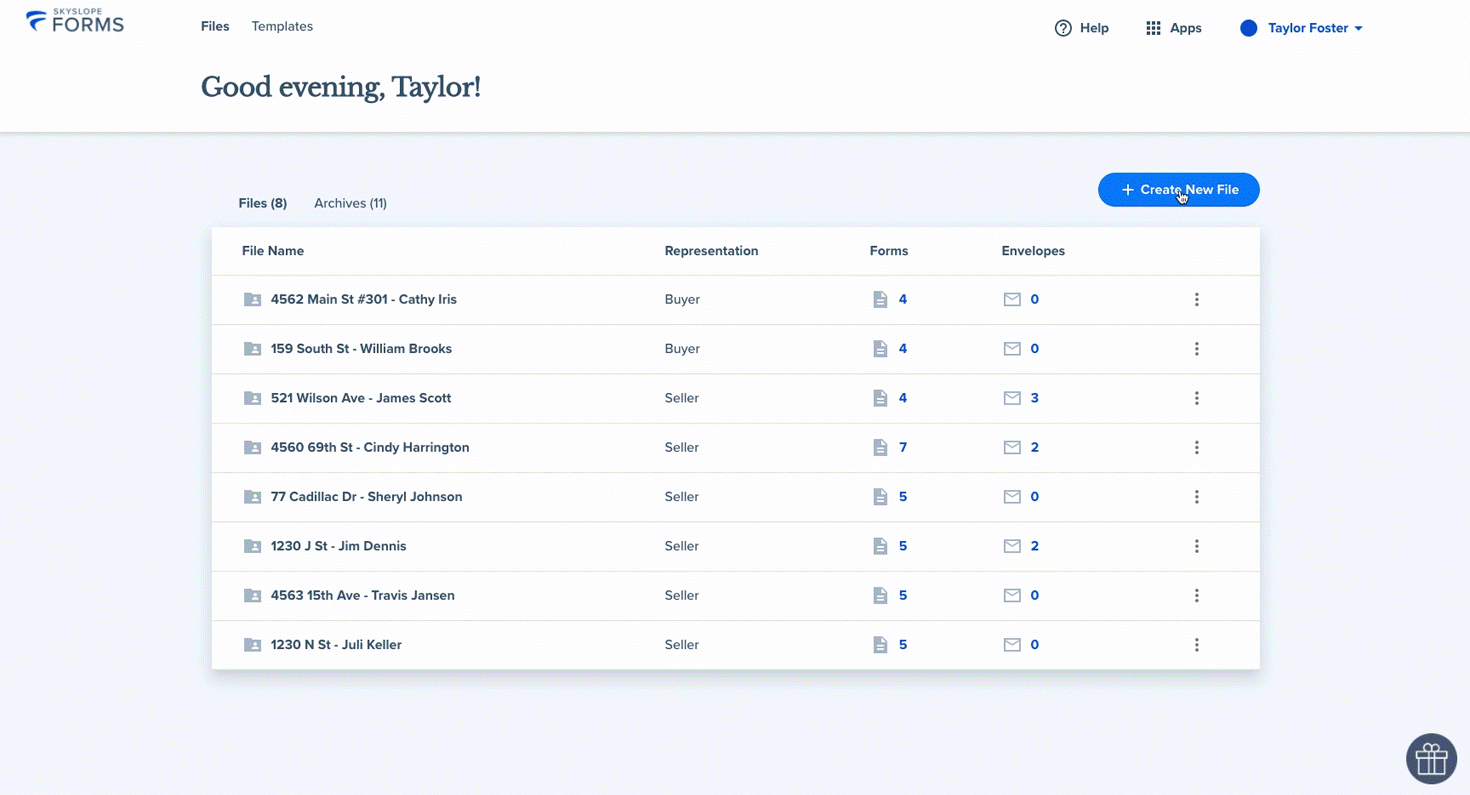Open the Apps grid icon
The width and height of the screenshot is (1470, 795).
[1153, 28]
